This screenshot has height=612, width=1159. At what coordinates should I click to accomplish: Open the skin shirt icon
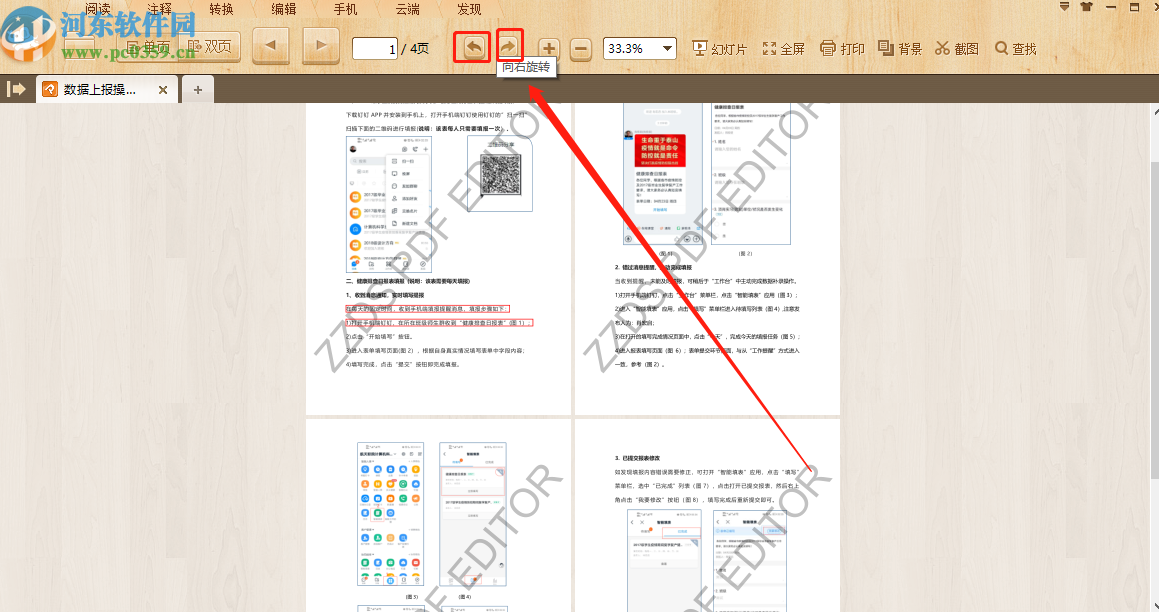click(1086, 7)
